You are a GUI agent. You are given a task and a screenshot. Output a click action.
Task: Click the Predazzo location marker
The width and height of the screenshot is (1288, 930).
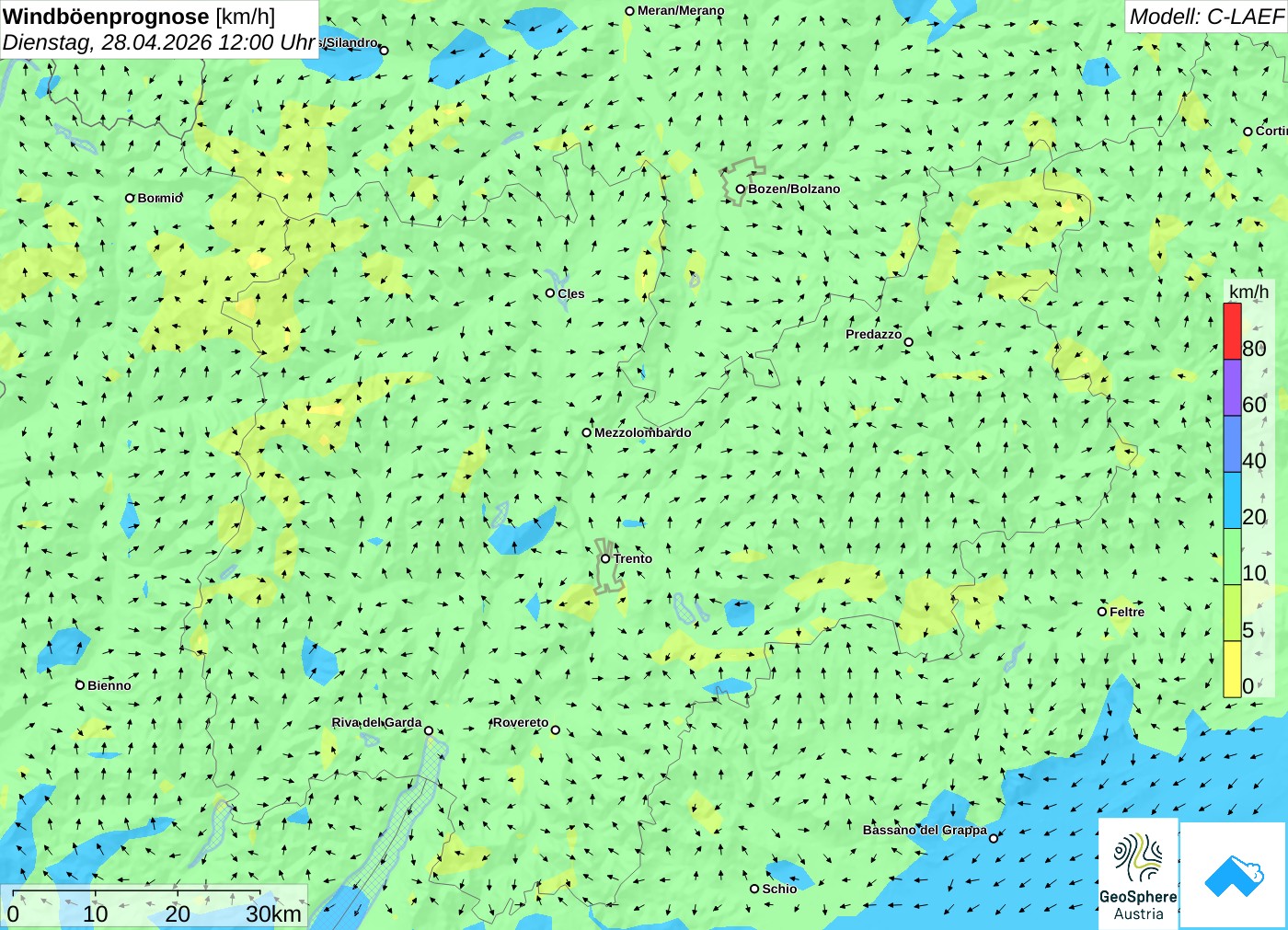tap(908, 342)
